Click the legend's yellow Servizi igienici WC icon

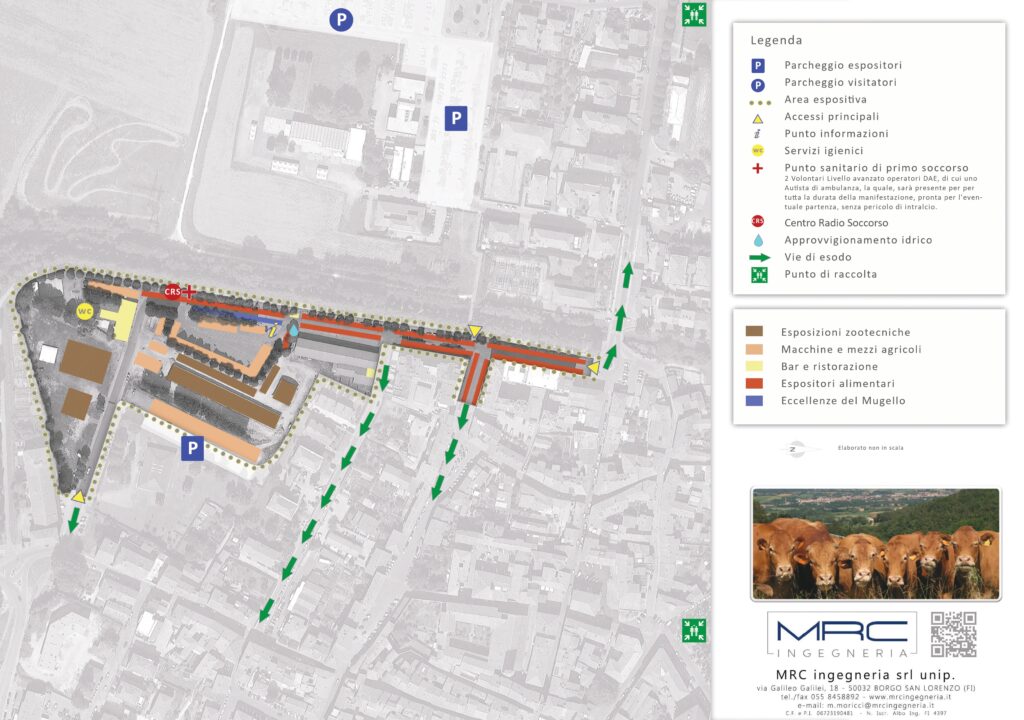point(758,151)
